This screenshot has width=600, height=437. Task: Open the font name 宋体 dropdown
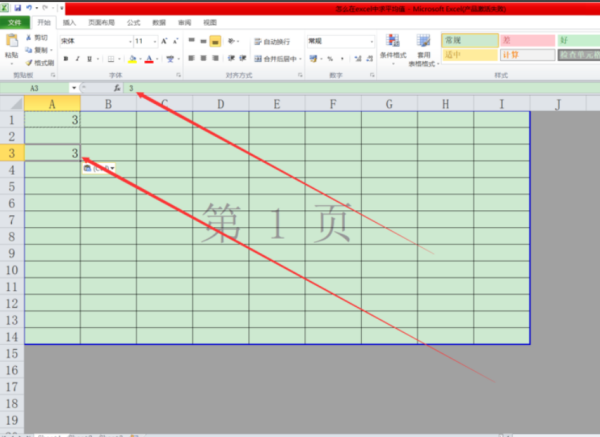130,41
